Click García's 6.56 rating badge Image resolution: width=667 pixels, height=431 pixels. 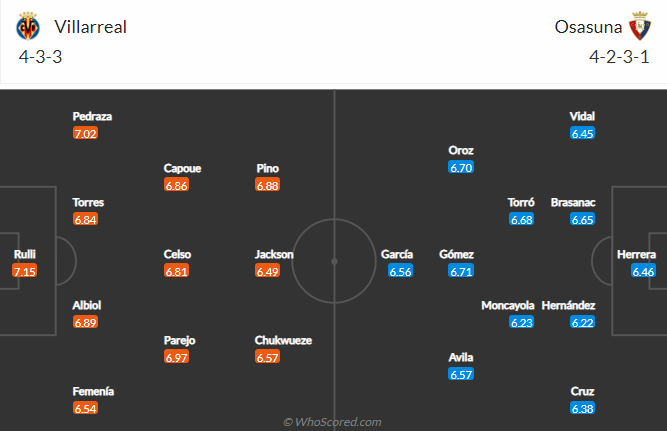[400, 272]
